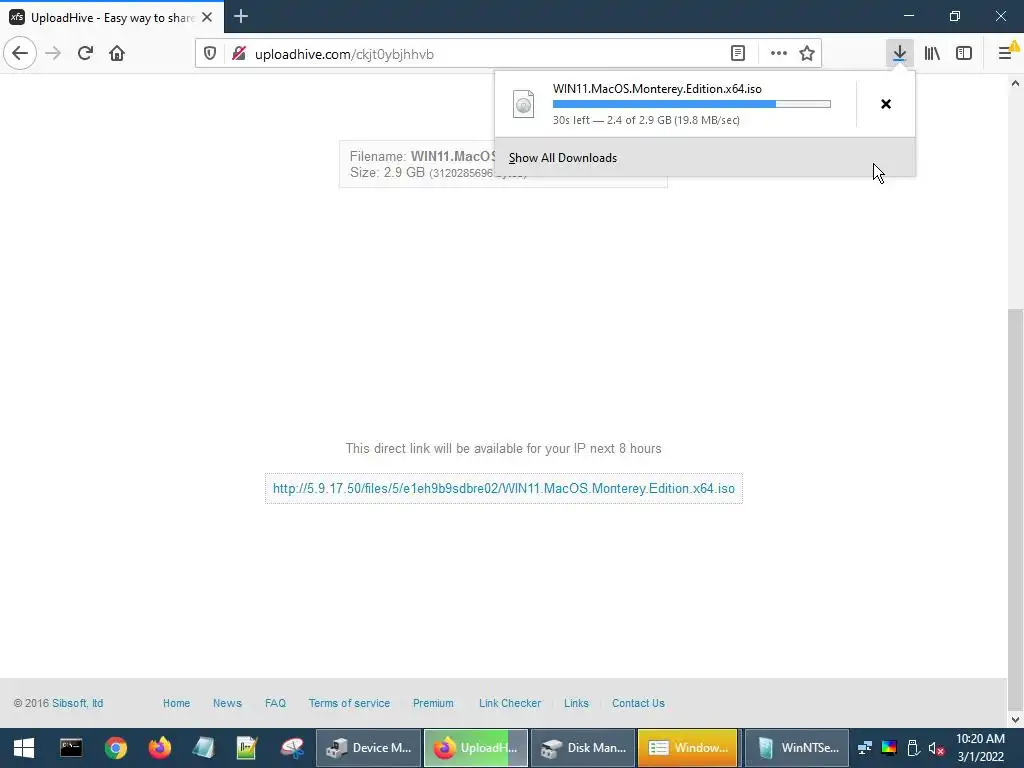Click muted volume tray icon
Viewport: 1024px width, 768px height.
[x=936, y=748]
